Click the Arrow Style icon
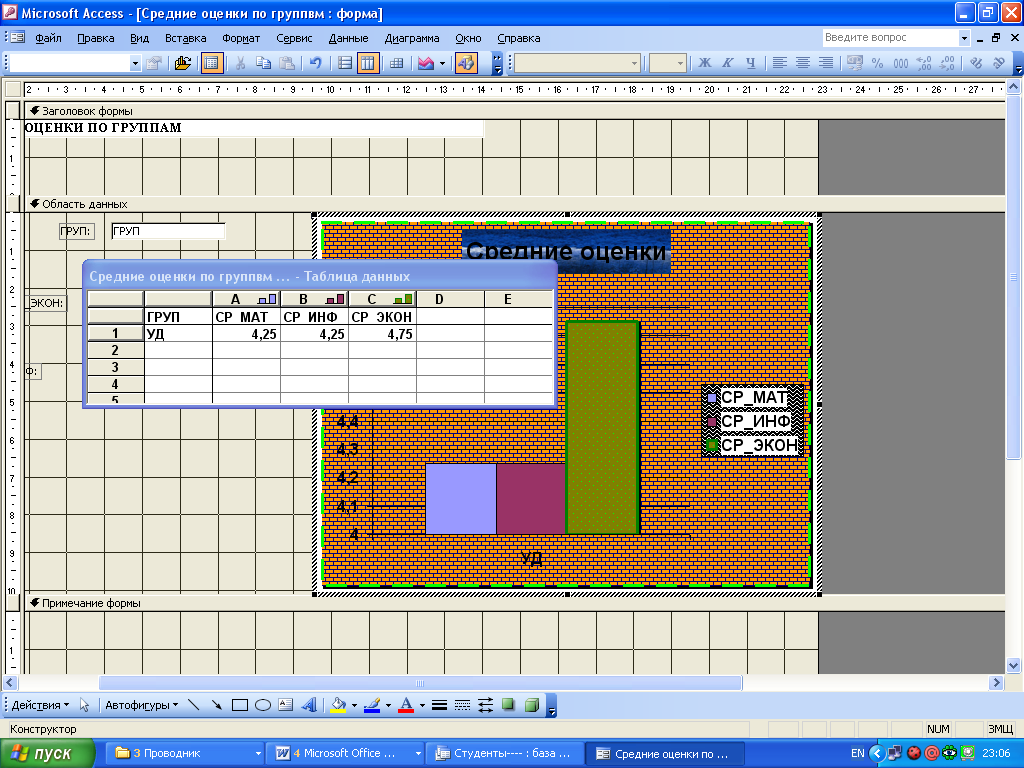Image resolution: width=1024 pixels, height=768 pixels. click(485, 705)
